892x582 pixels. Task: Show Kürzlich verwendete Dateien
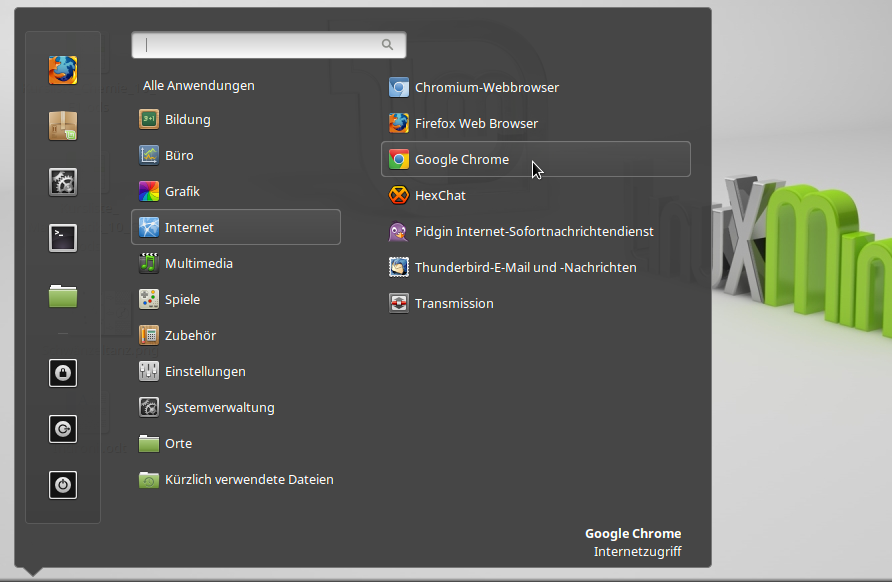coord(236,480)
